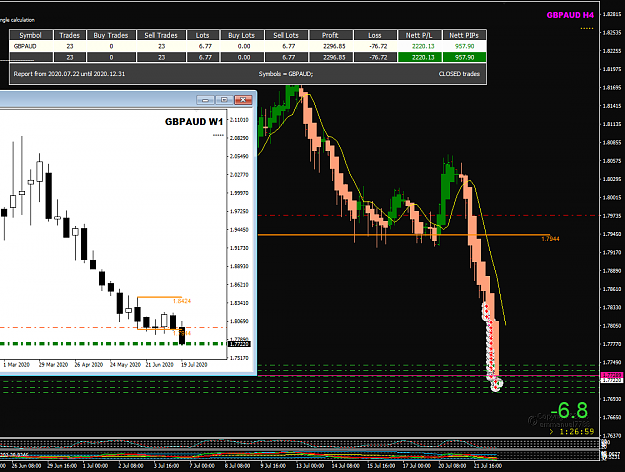This screenshot has width=625, height=472.
Task: Click the magenta GBPAUD H4 chart title
Action: pyautogui.click(x=570, y=15)
